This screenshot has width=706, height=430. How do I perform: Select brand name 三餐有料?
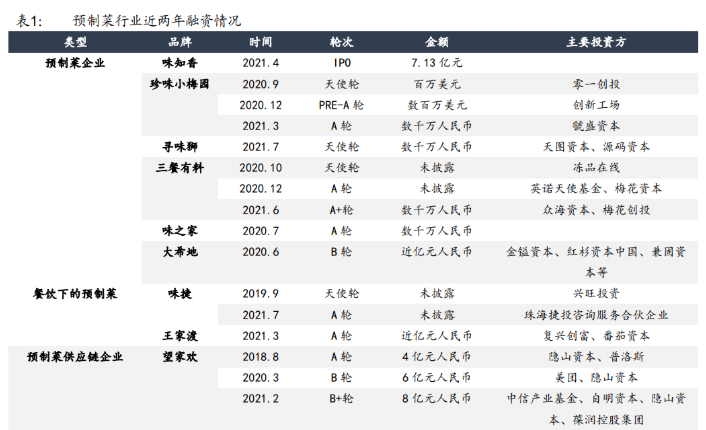coord(180,168)
